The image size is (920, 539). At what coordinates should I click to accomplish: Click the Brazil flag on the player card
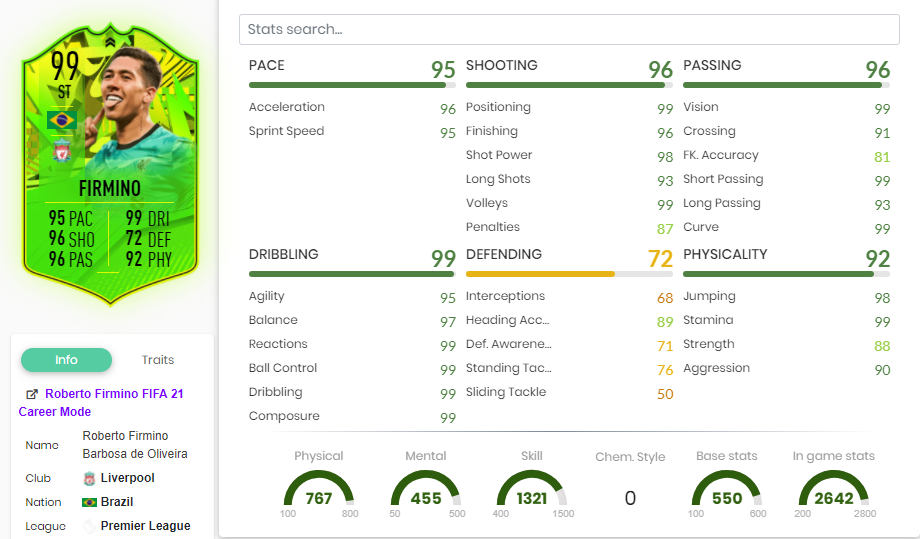pyautogui.click(x=62, y=121)
